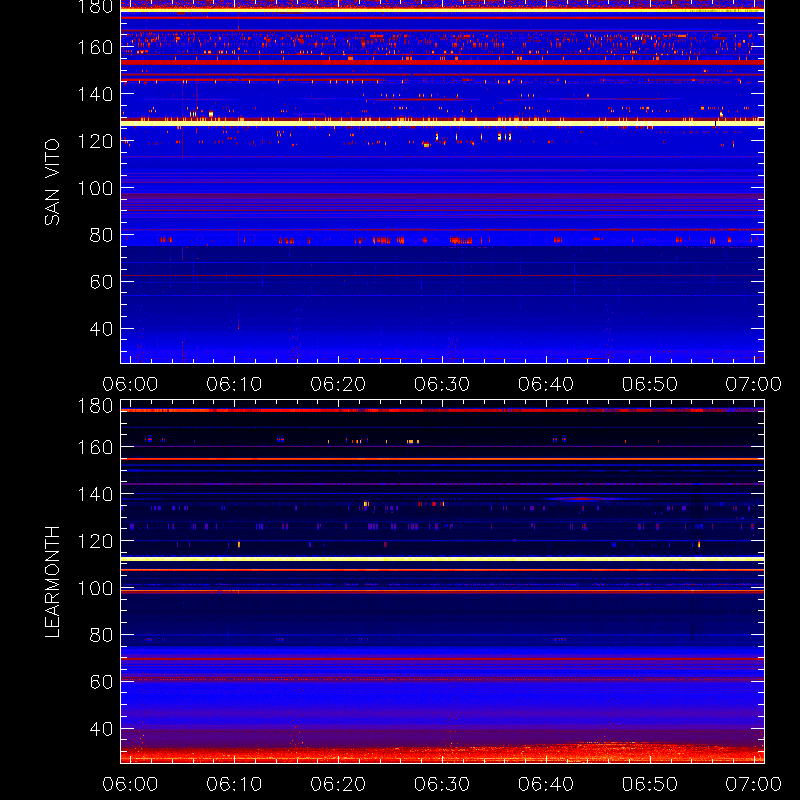
Task: Click the SAN VITO axis label
Action: click(52, 182)
